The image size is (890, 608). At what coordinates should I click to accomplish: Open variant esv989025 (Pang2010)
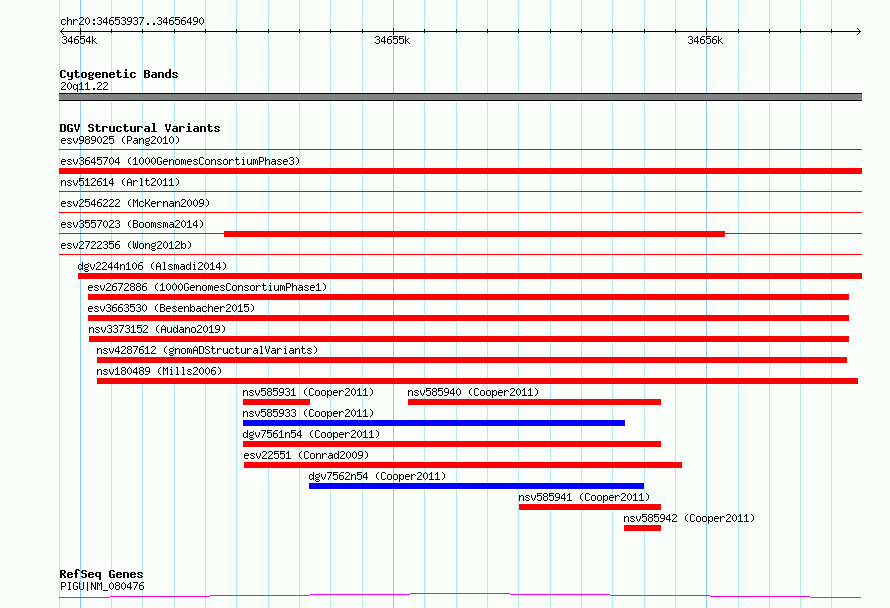click(120, 140)
